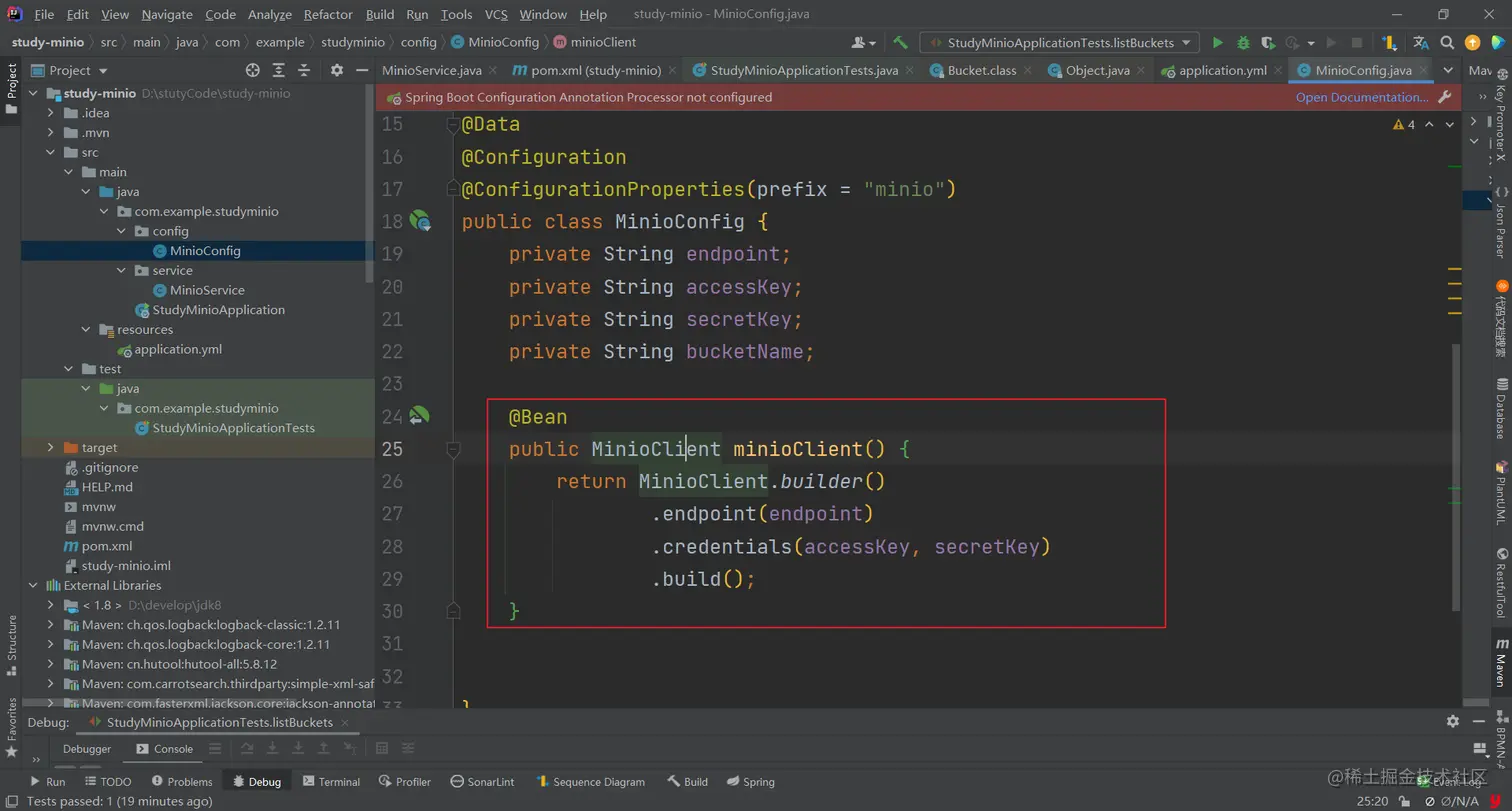This screenshot has width=1512, height=811.
Task: Expand the .mvn folder
Action: [x=51, y=133]
